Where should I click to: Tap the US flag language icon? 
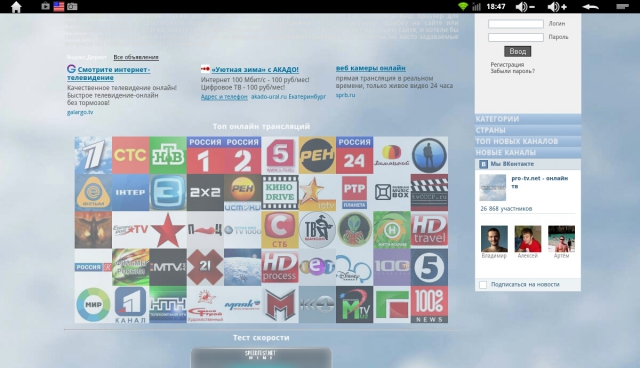pos(59,6)
